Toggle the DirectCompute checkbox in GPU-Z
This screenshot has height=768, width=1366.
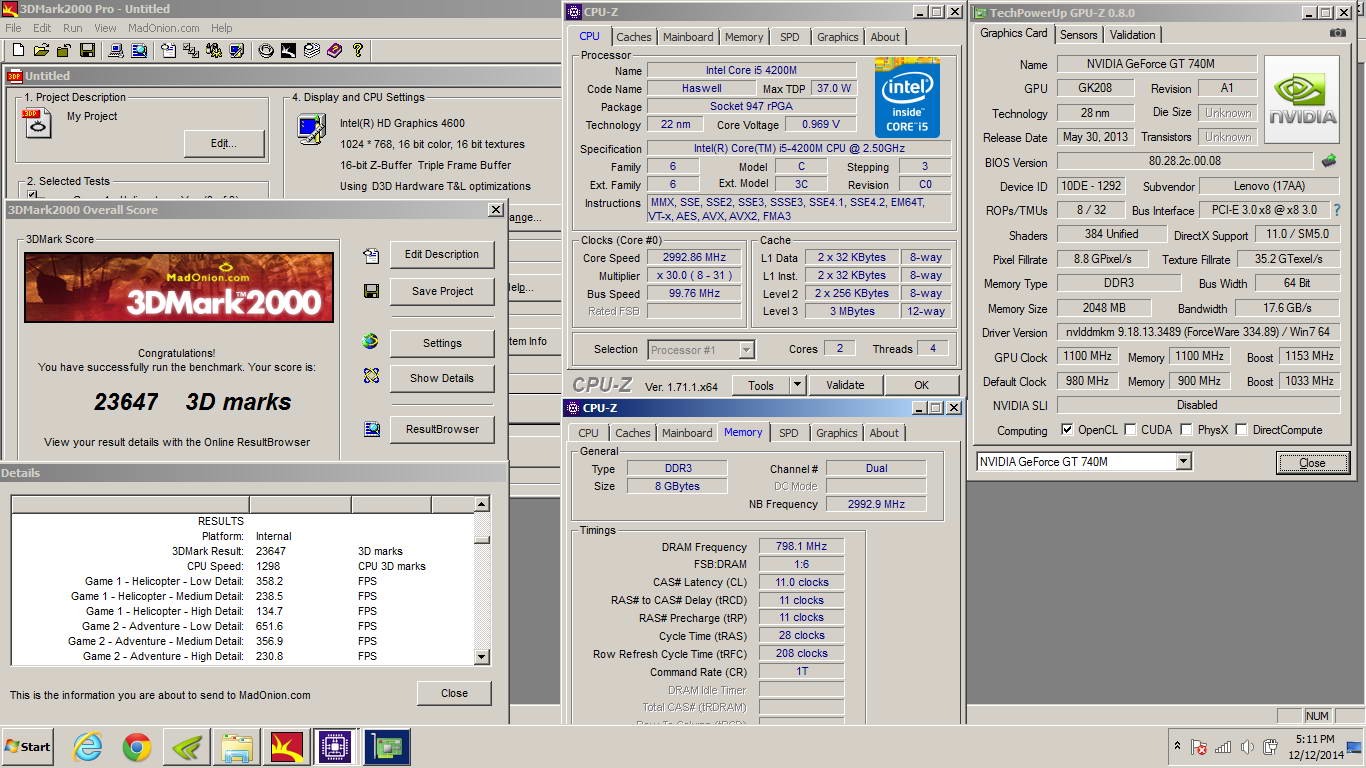click(1241, 430)
